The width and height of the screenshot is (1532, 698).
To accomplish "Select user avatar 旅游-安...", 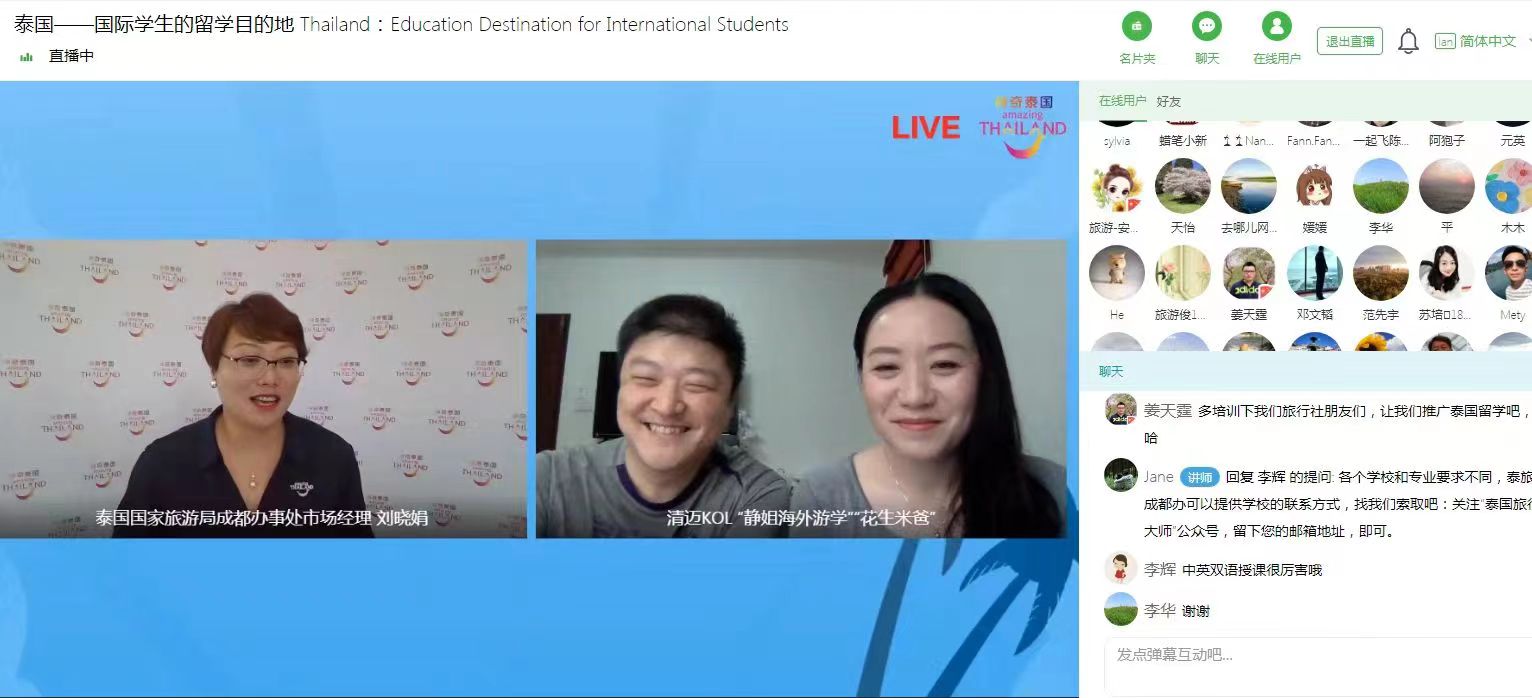I will (x=1117, y=186).
